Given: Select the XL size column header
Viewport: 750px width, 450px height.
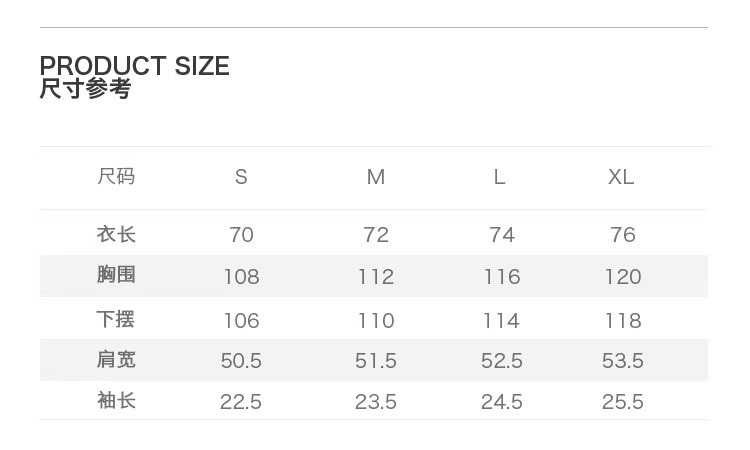Looking at the screenshot, I should coord(621,177).
